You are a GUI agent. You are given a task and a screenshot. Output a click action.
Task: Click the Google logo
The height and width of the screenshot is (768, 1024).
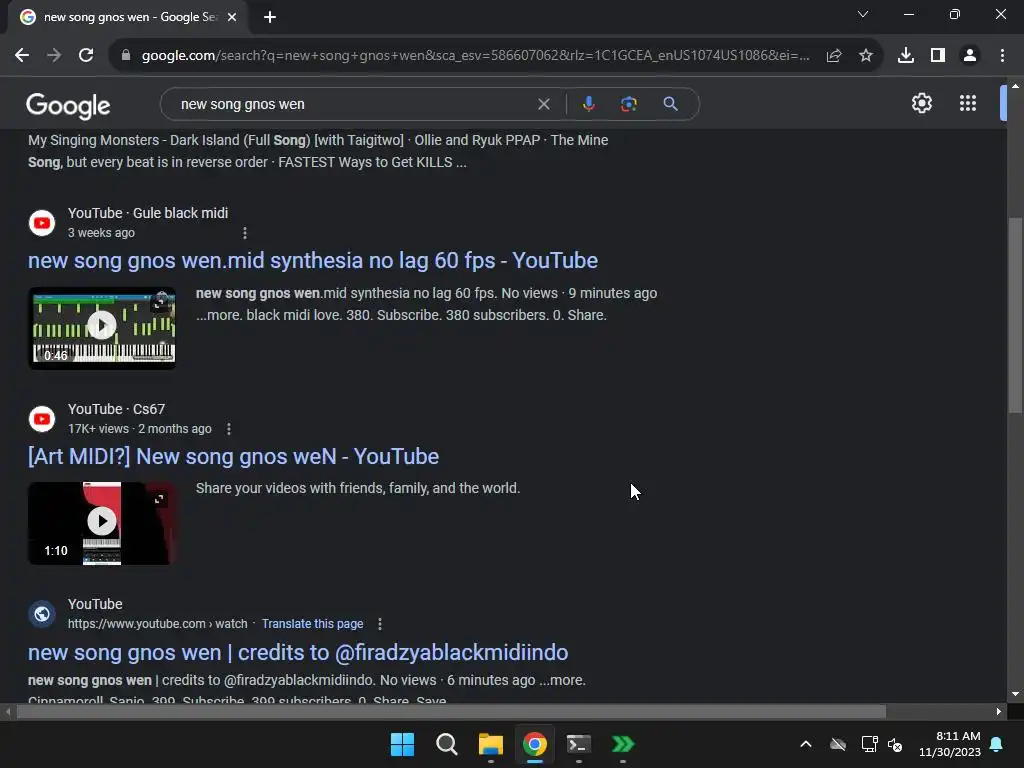click(68, 105)
